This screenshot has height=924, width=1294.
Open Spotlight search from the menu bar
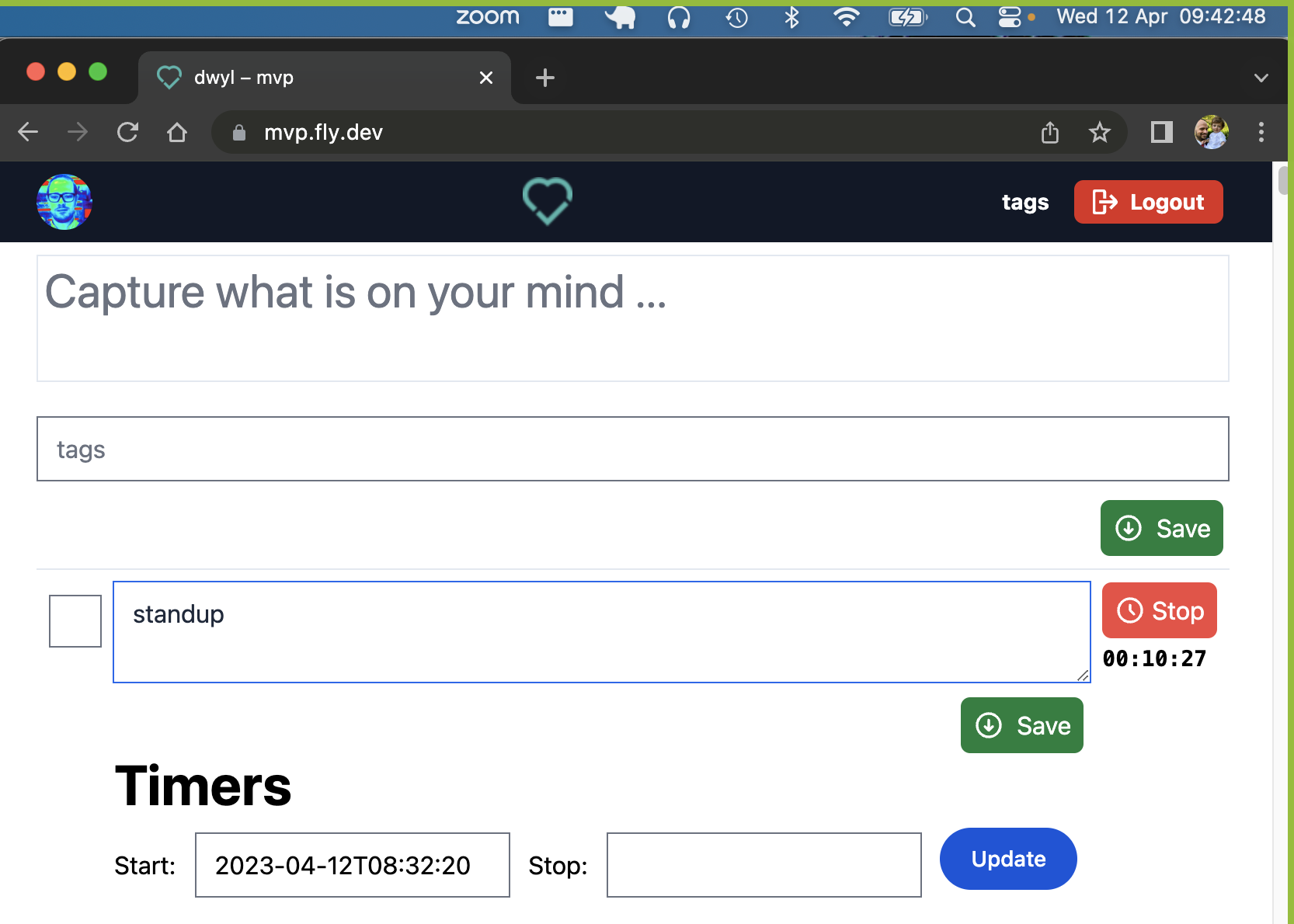point(965,16)
